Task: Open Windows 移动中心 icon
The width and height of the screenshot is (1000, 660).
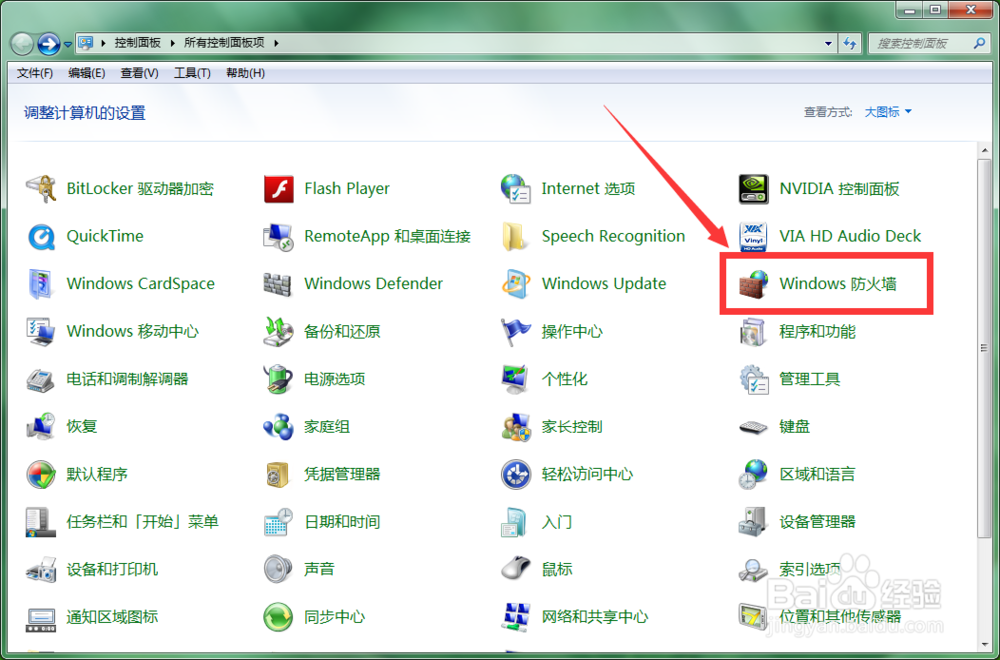Action: pos(41,332)
